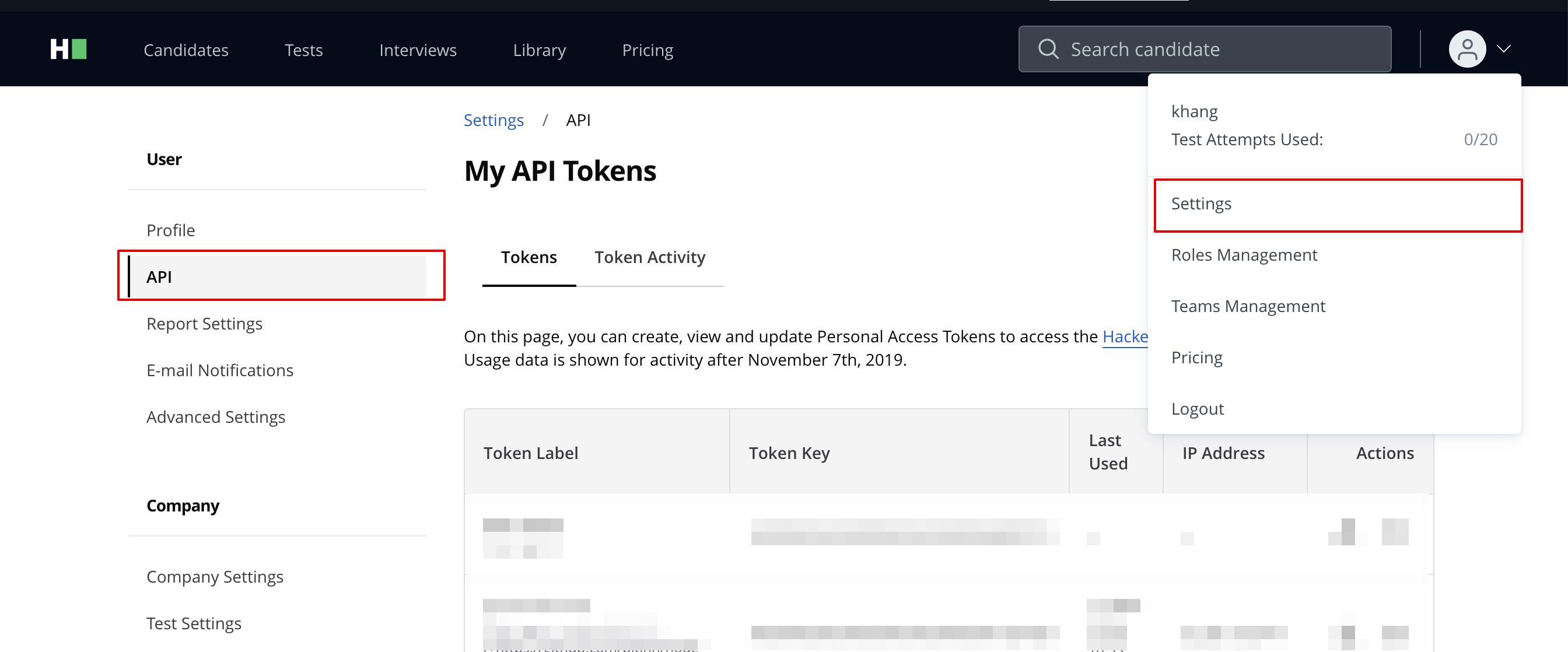Click the search magnifier icon
This screenshot has width=1568, height=652.
1048,50
